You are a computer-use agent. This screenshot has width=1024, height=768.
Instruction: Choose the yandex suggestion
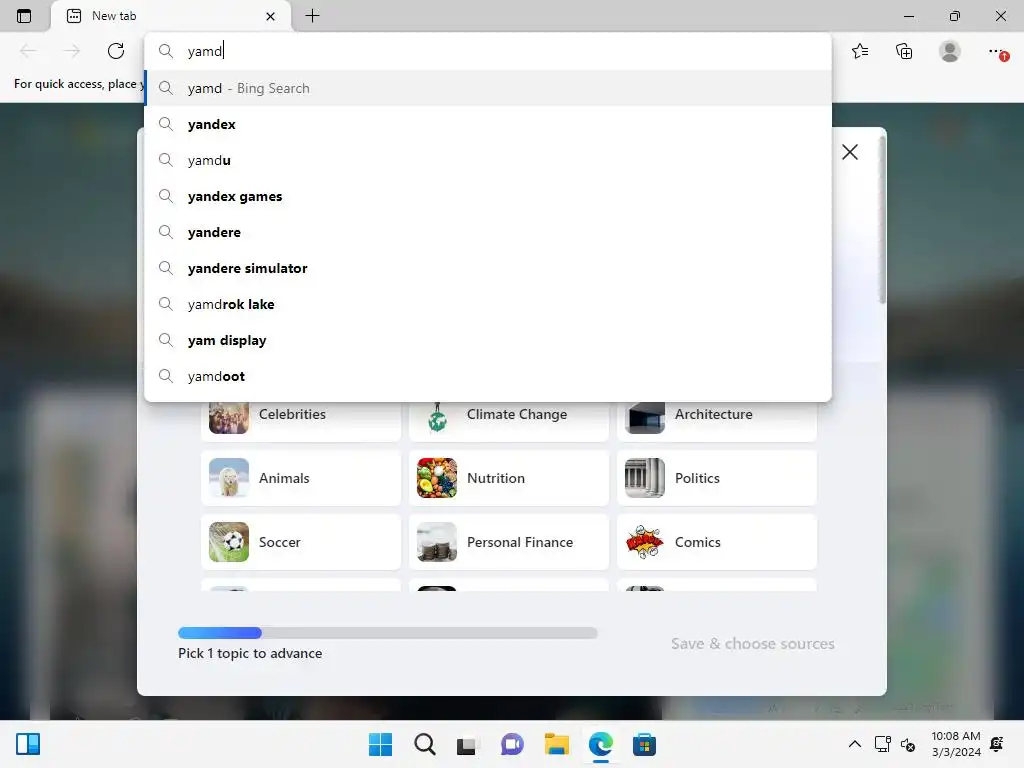[488, 124]
